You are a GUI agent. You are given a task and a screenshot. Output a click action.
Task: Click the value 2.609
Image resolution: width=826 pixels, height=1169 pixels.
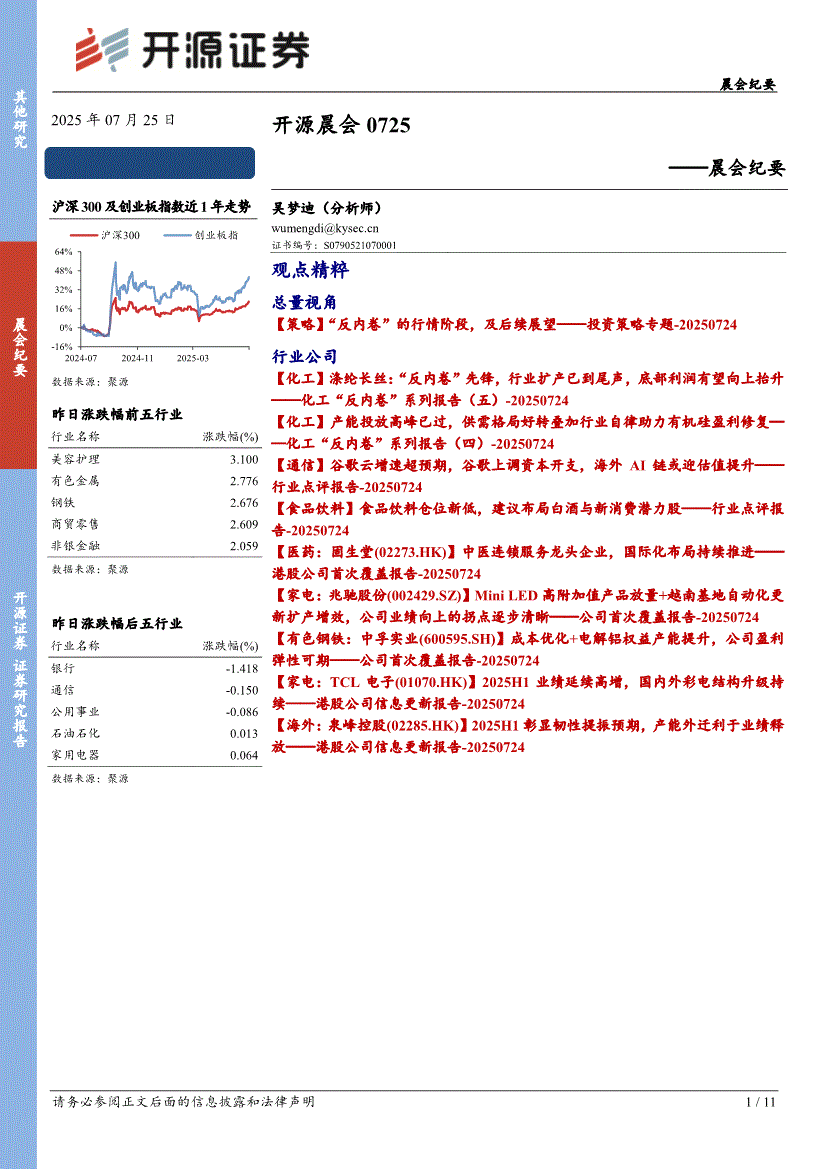click(245, 524)
